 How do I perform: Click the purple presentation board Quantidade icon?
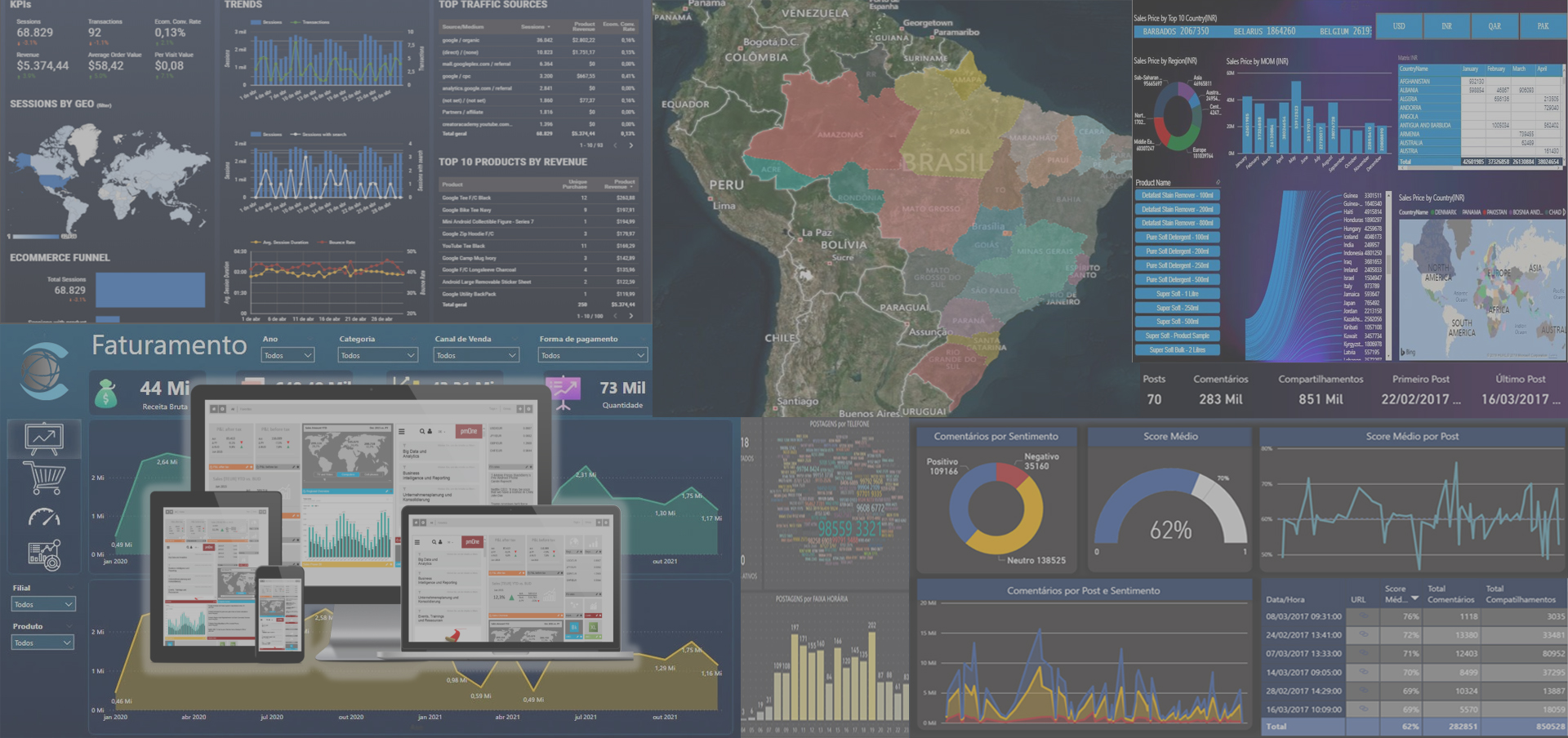click(563, 392)
